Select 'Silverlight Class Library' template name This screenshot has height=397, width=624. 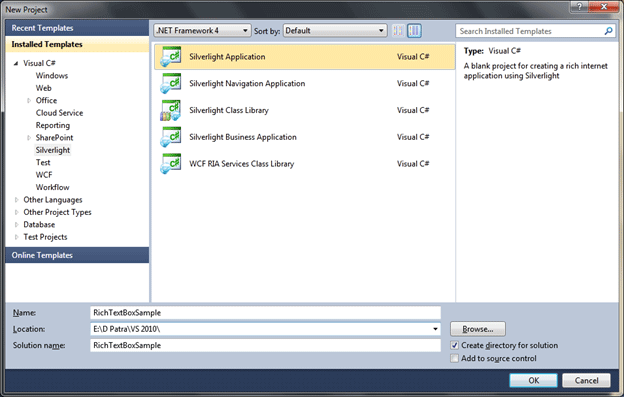229,110
